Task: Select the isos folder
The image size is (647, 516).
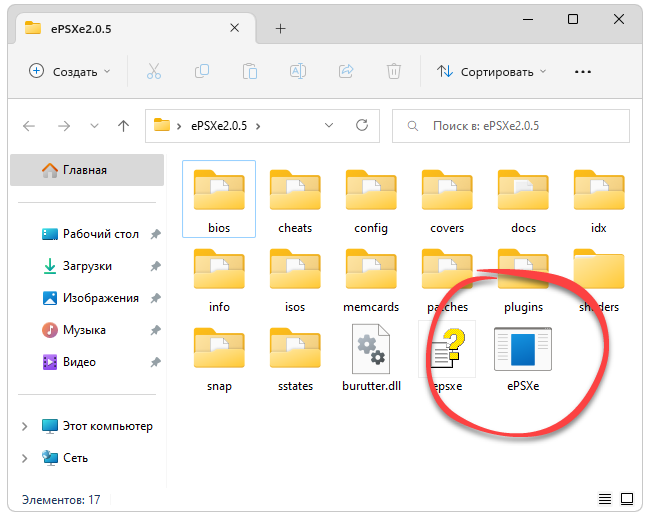Action: [x=295, y=279]
